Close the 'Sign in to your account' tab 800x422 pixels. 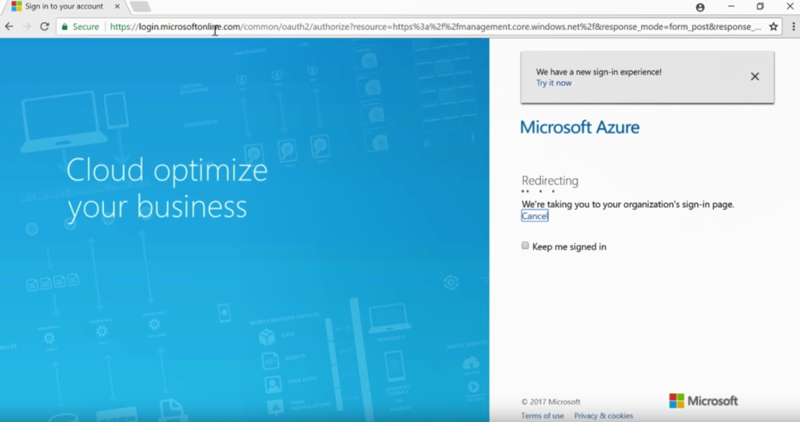coord(117,7)
